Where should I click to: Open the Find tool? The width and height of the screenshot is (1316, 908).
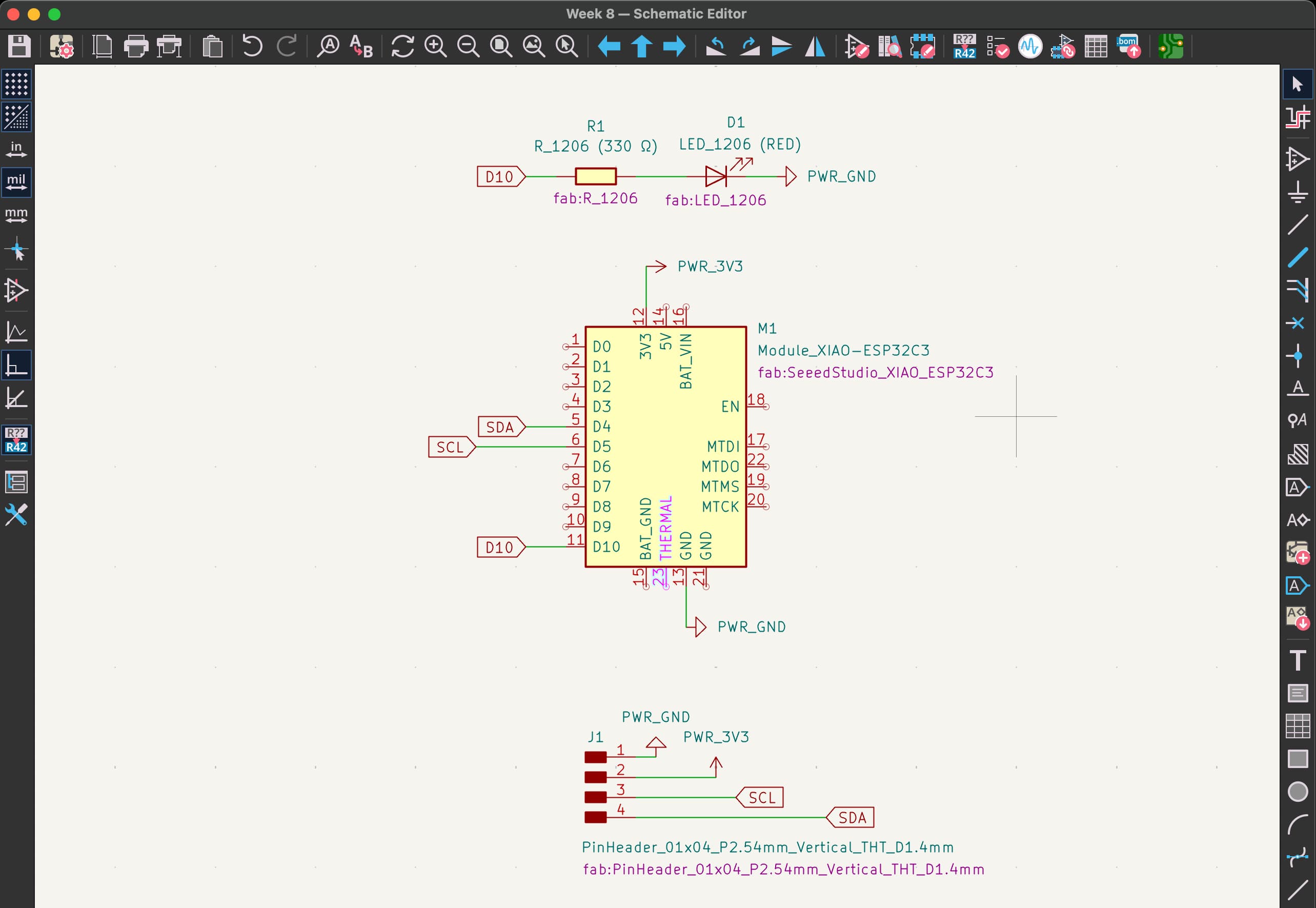(x=328, y=46)
